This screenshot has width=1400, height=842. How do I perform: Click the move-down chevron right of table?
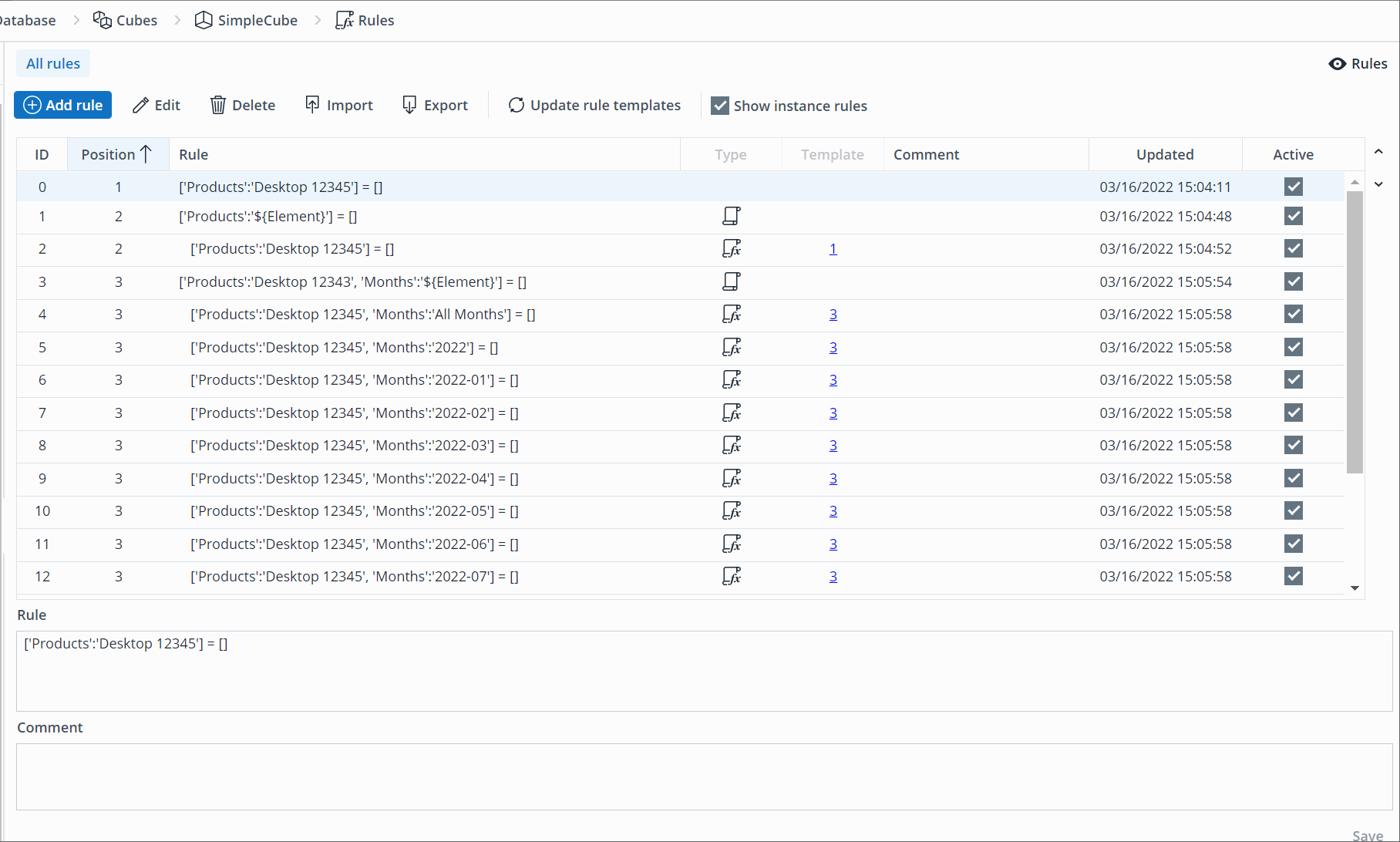1378,184
